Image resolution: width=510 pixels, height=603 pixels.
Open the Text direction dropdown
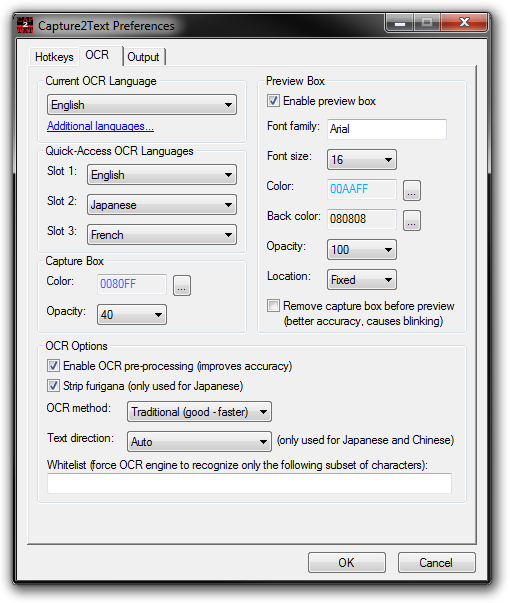click(x=199, y=441)
